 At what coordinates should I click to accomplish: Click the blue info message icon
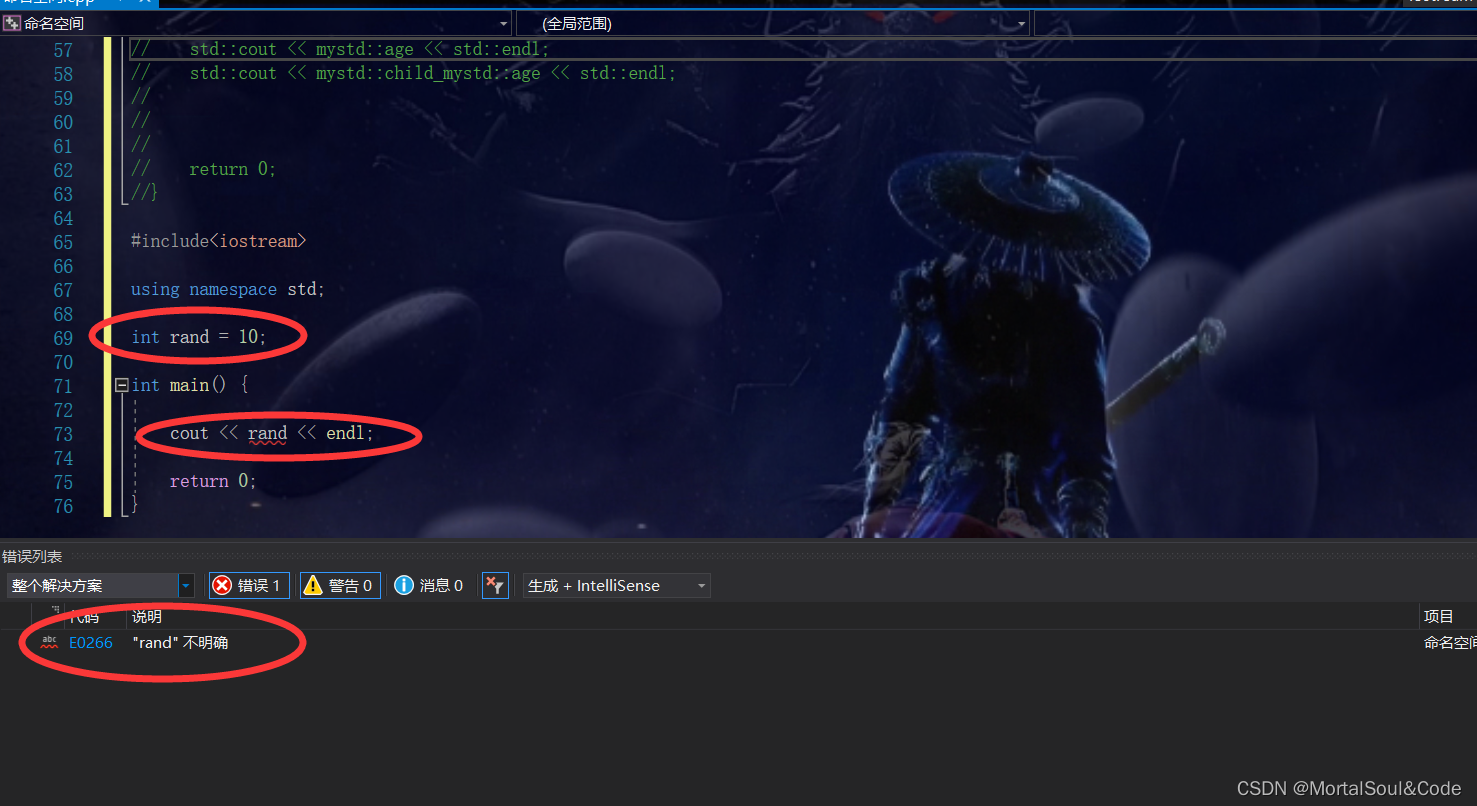[404, 585]
